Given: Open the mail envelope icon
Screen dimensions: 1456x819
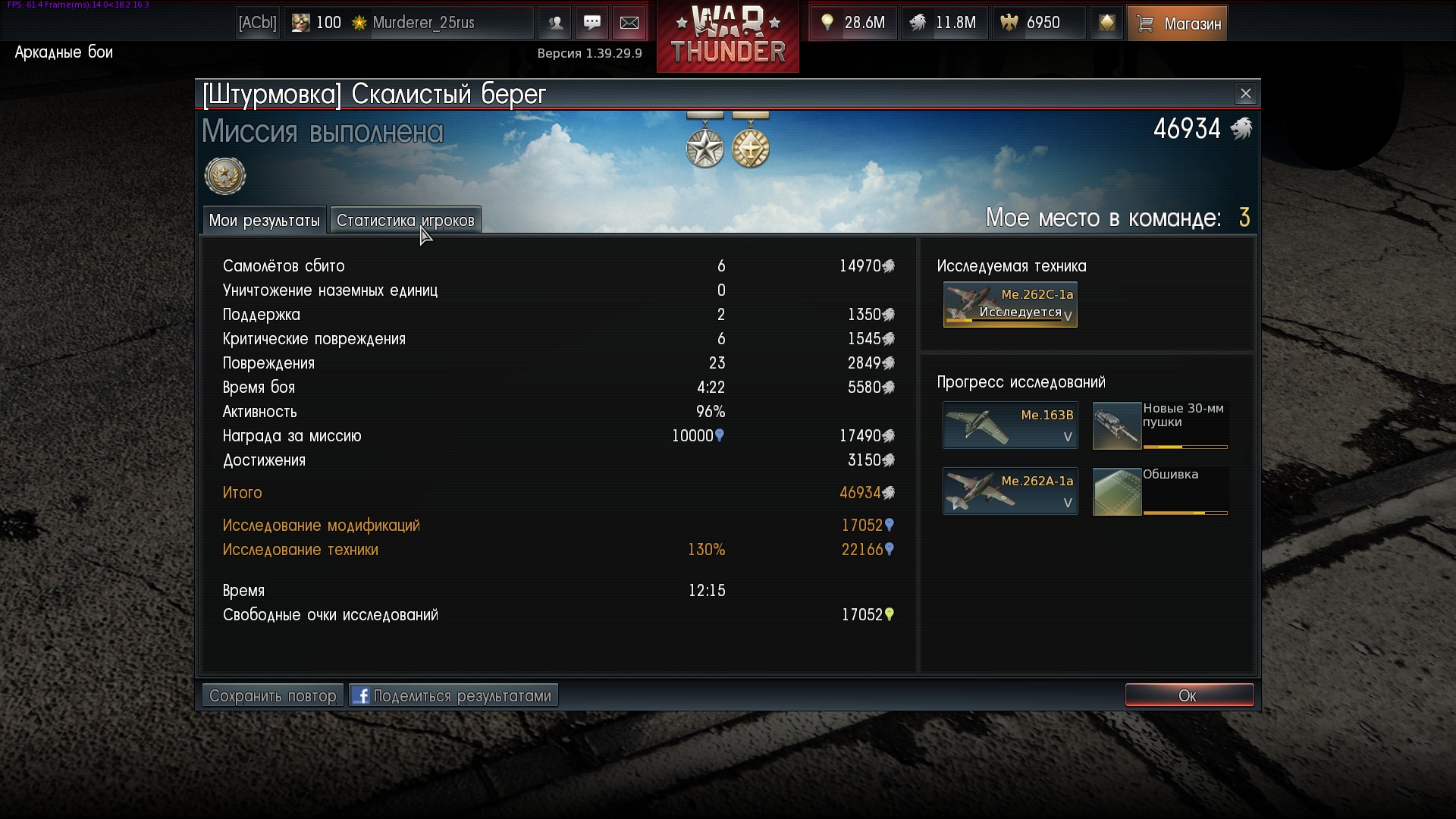Looking at the screenshot, I should (629, 23).
